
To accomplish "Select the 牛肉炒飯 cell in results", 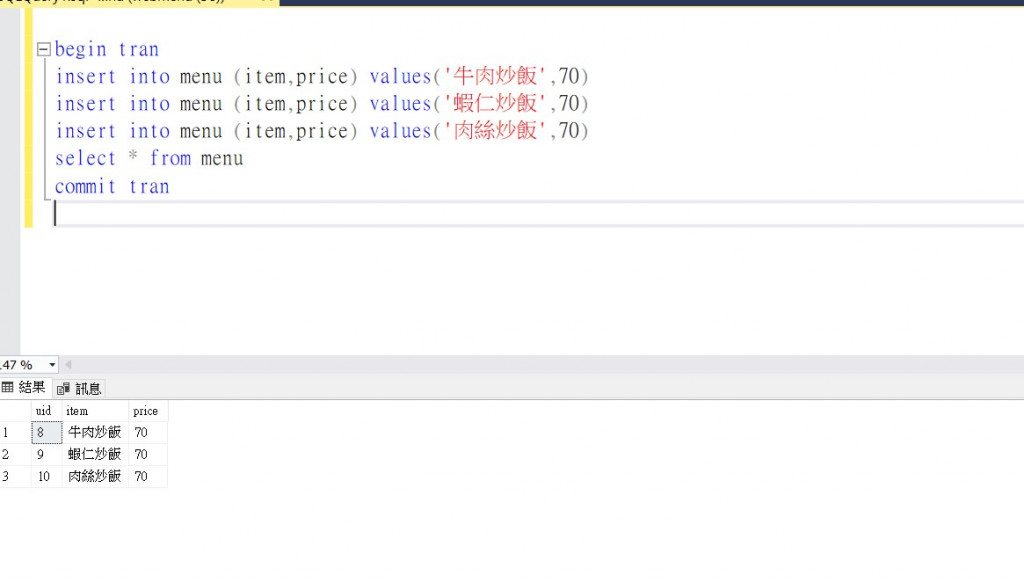I will coord(95,432).
